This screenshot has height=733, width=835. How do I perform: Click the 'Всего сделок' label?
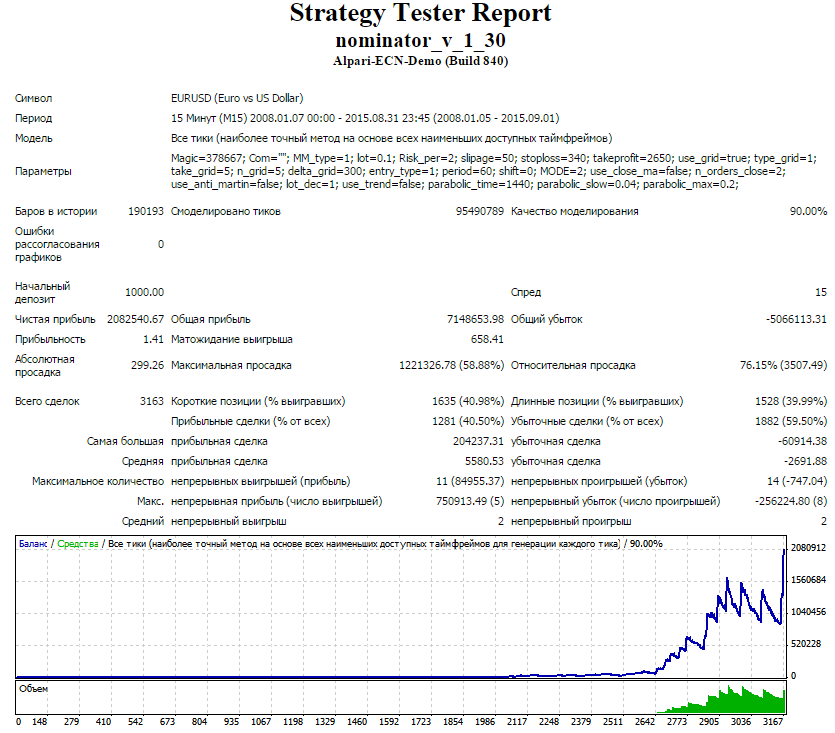[x=47, y=402]
